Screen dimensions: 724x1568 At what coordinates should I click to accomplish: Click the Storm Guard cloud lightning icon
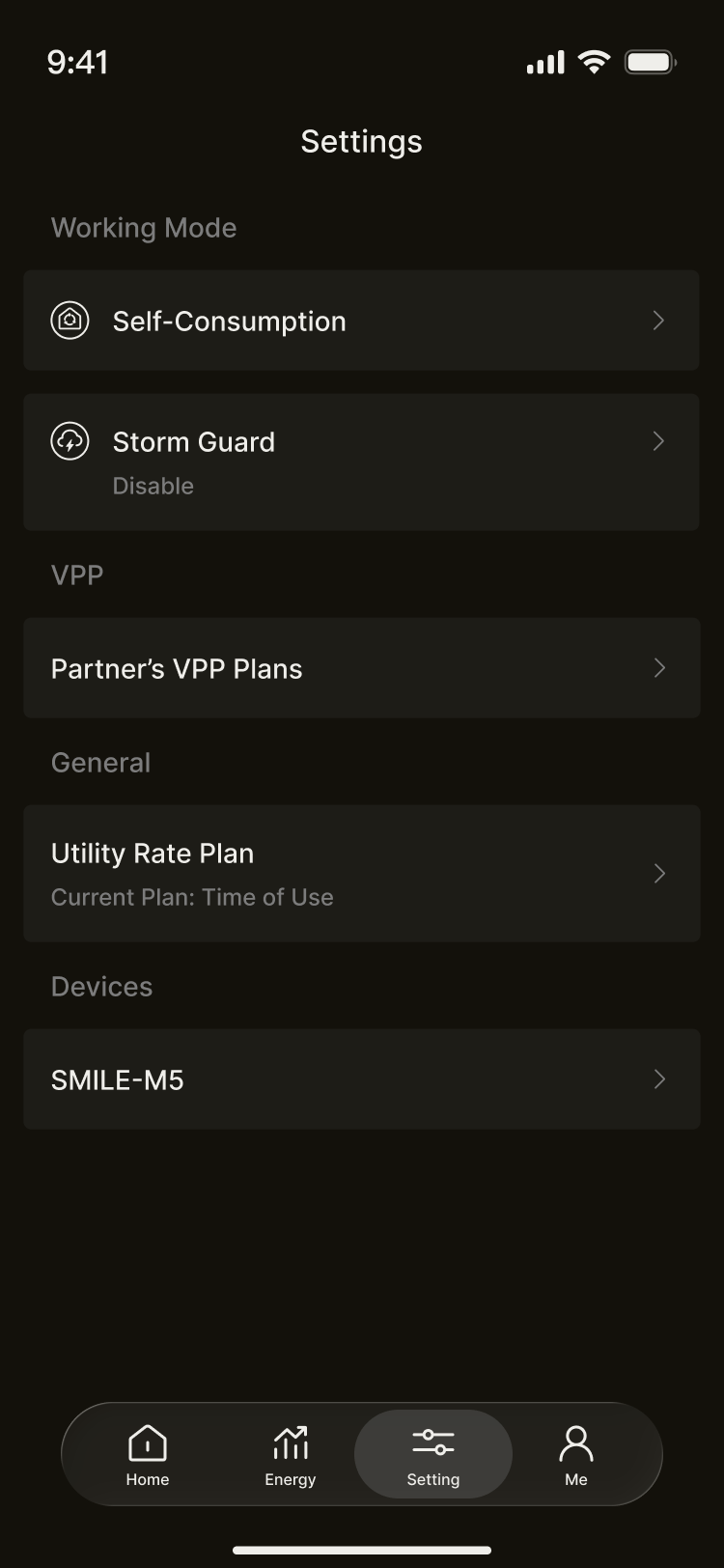click(x=70, y=441)
